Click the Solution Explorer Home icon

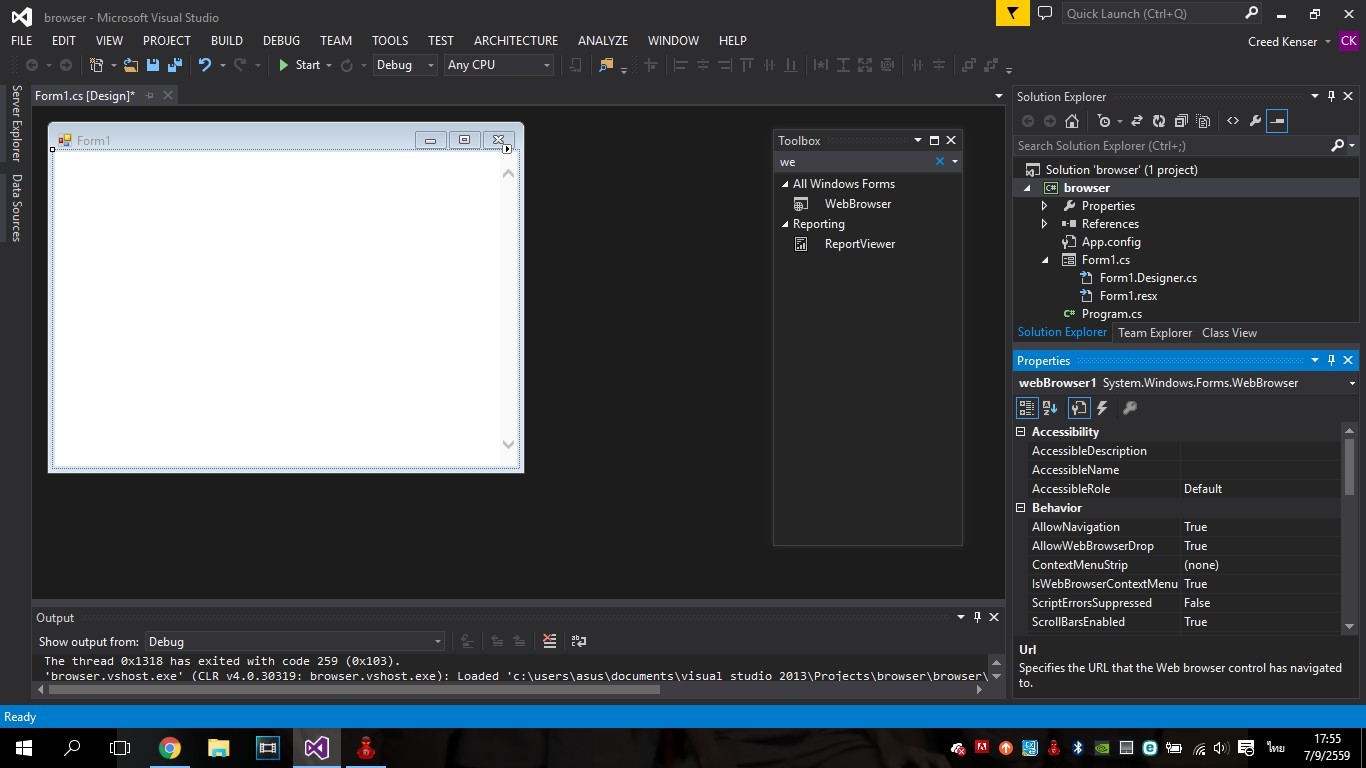[x=1072, y=121]
